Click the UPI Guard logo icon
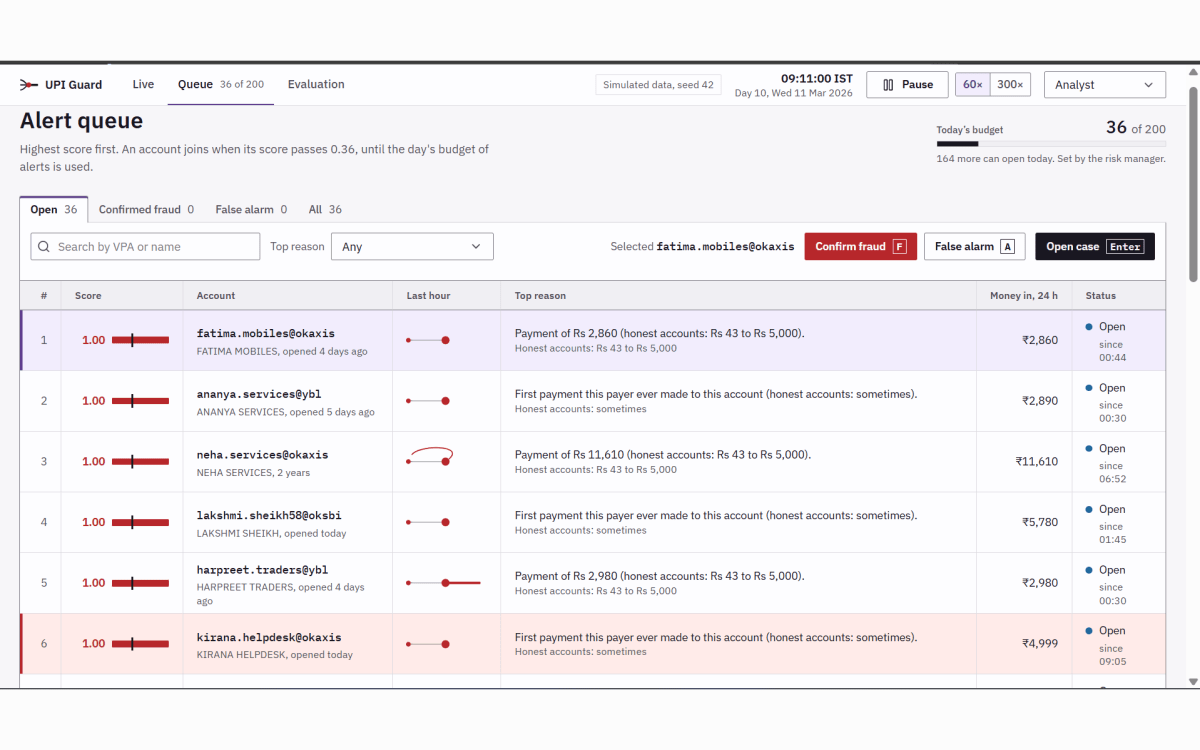This screenshot has height=750, width=1200. click(29, 85)
